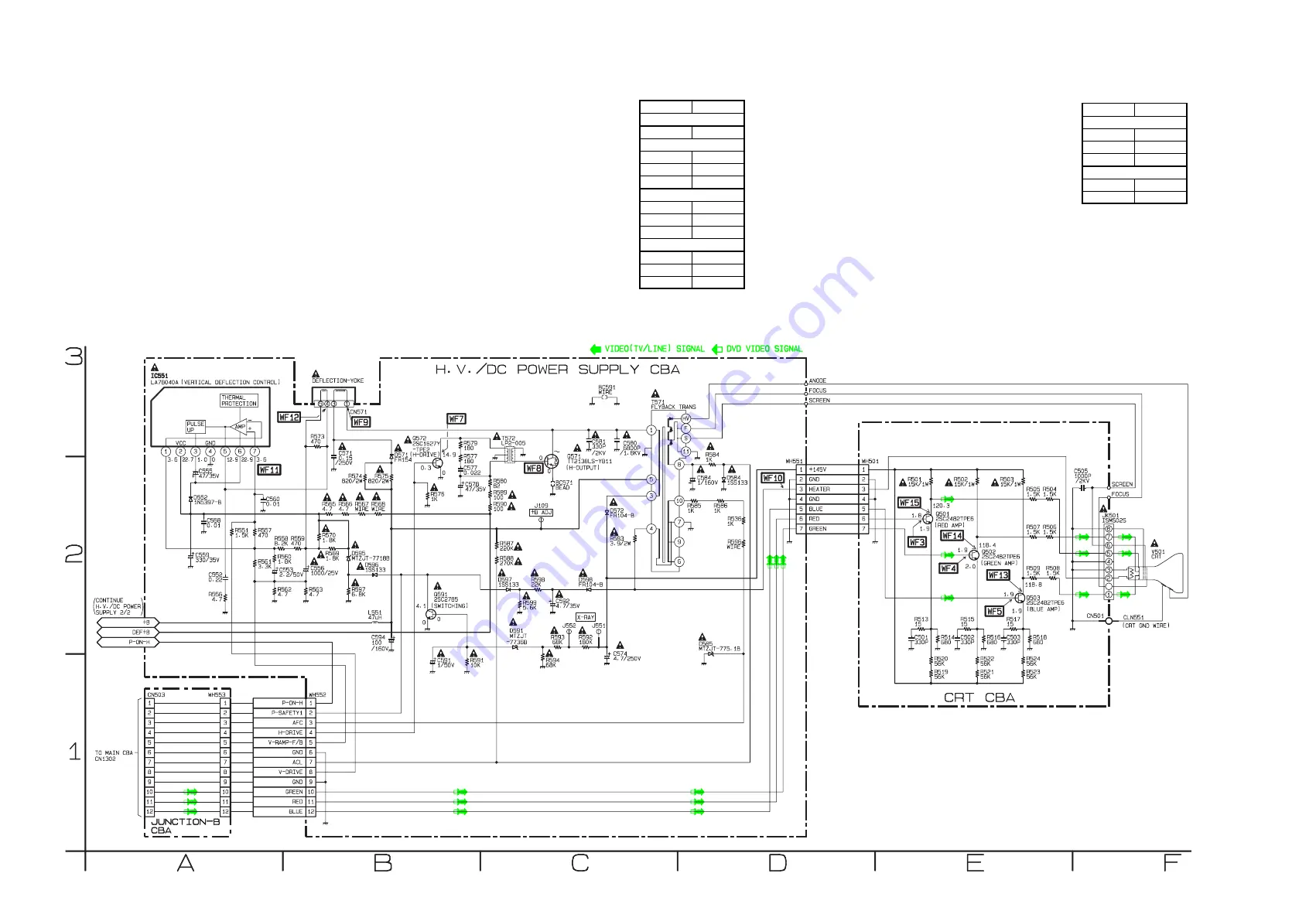Image resolution: width=1316 pixels, height=921 pixels.
Task: Click the 'H.V./DC POWER SUPPLY CBA' title
Action: click(557, 370)
